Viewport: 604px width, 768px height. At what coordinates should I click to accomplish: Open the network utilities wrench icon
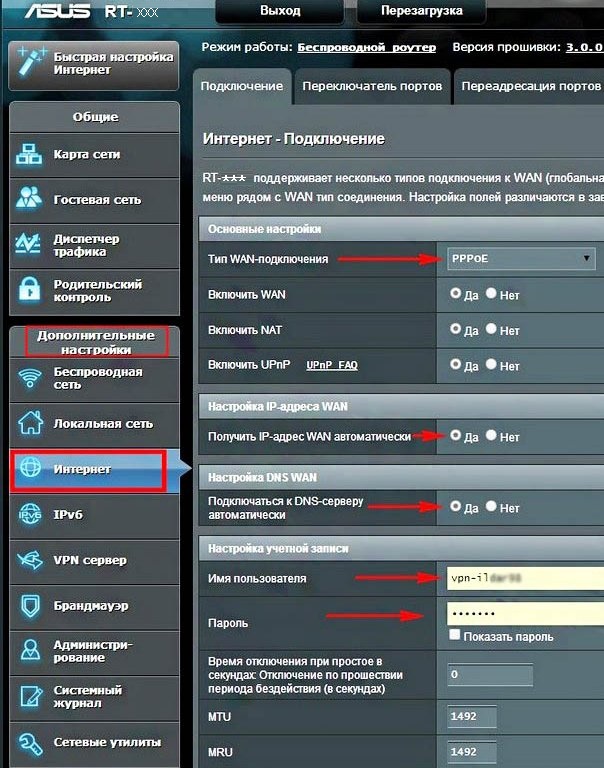pyautogui.click(x=30, y=743)
